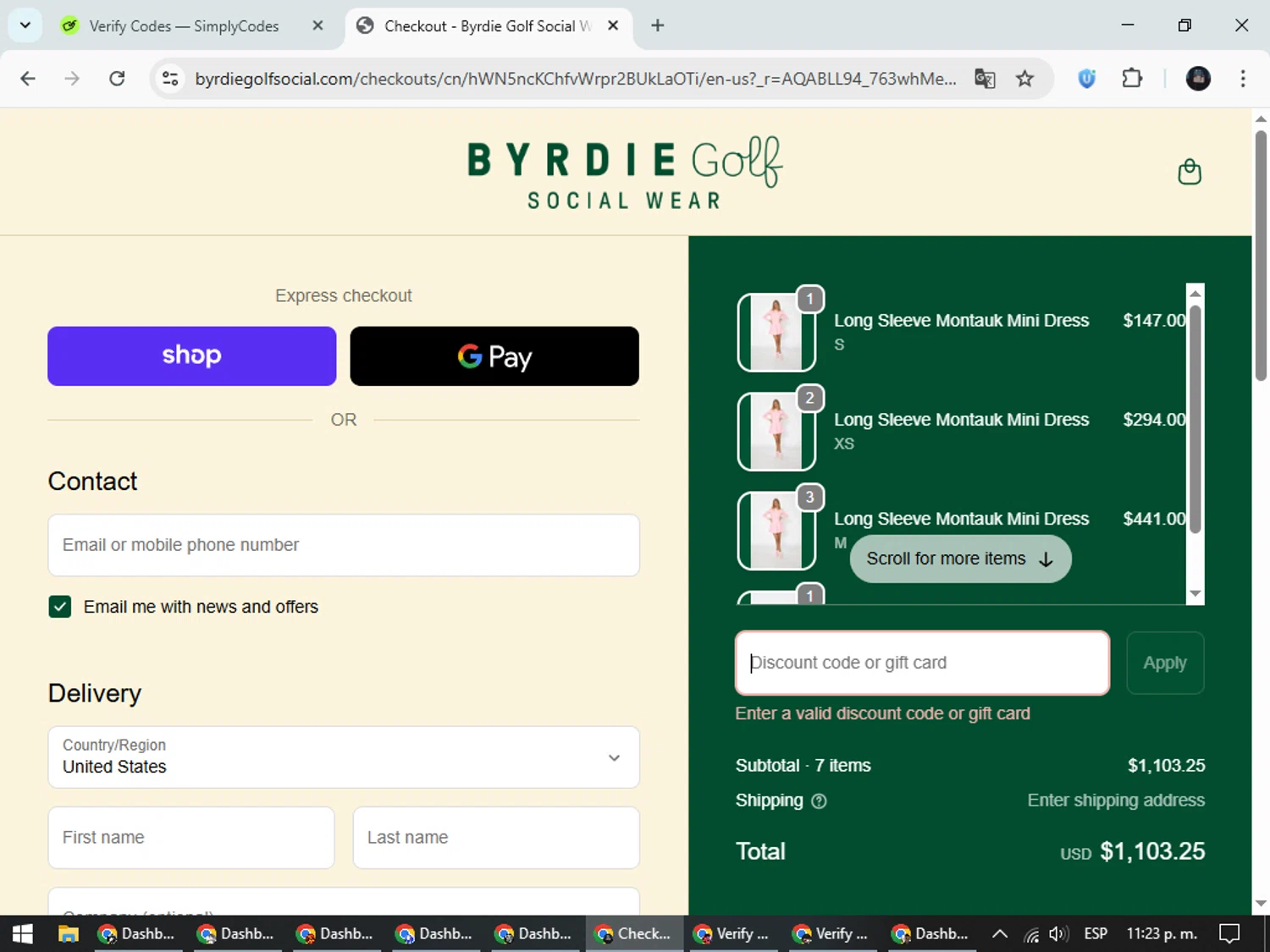Click the First name field
1270x952 pixels.
[191, 838]
